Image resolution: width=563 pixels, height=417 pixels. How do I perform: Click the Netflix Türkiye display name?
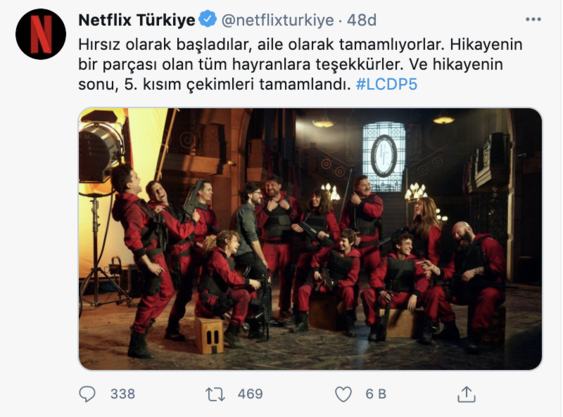point(137,20)
